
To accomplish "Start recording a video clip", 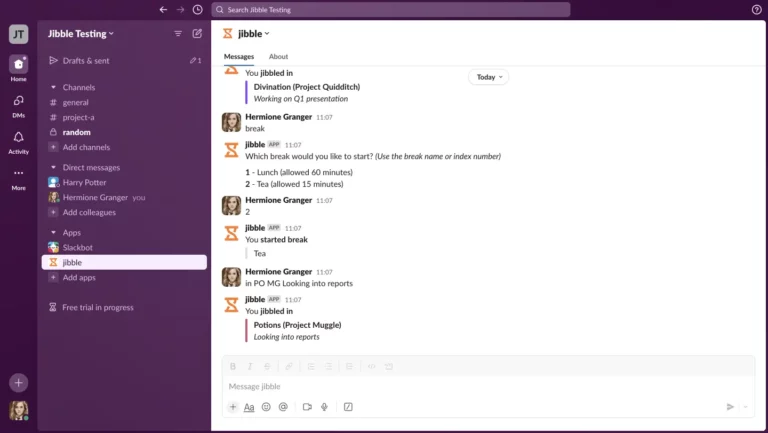I will [307, 407].
